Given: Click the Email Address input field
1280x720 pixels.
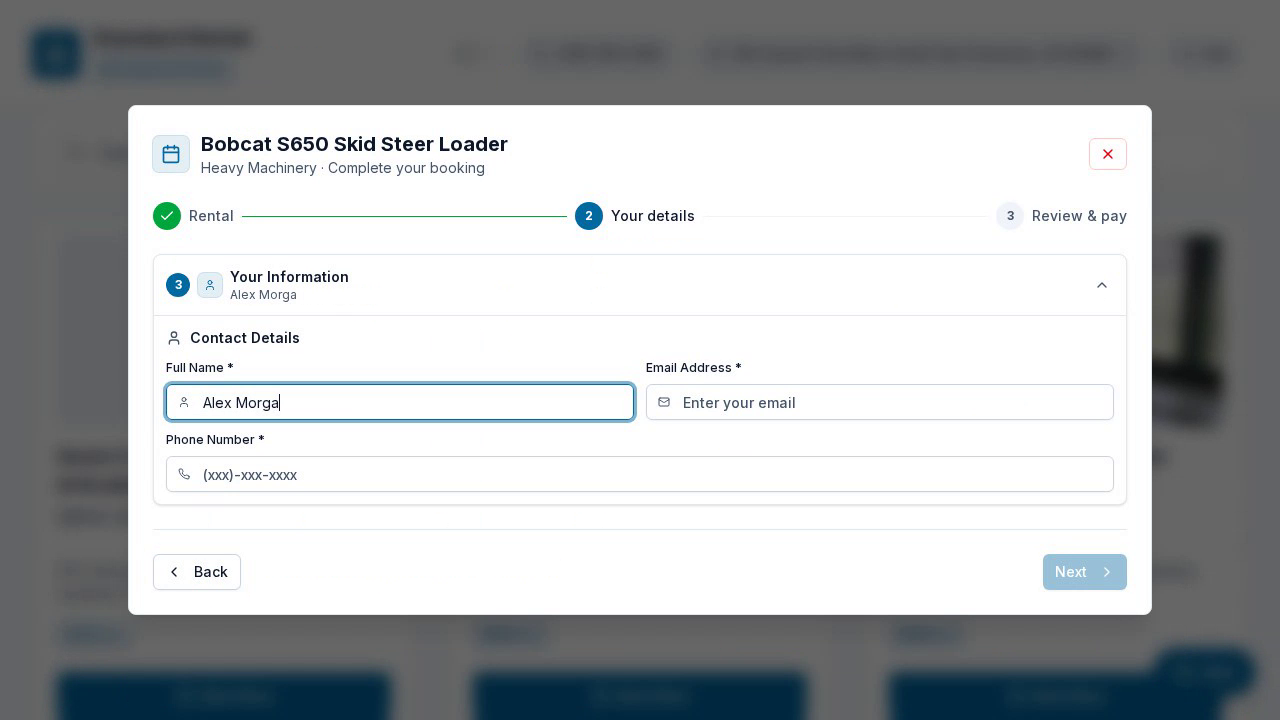Looking at the screenshot, I should 880,402.
